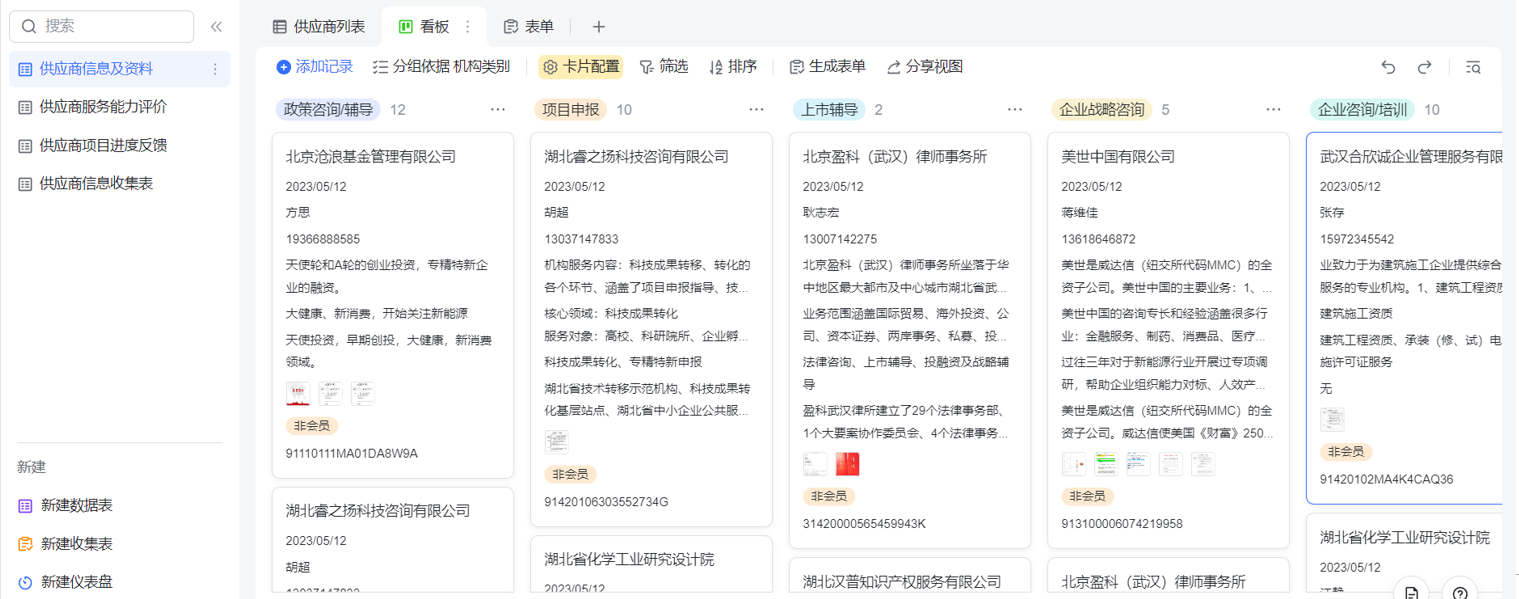Screen dimensions: 1519x599
Task: Click credit code 91110111MA01DA8W9A
Action: (352, 454)
